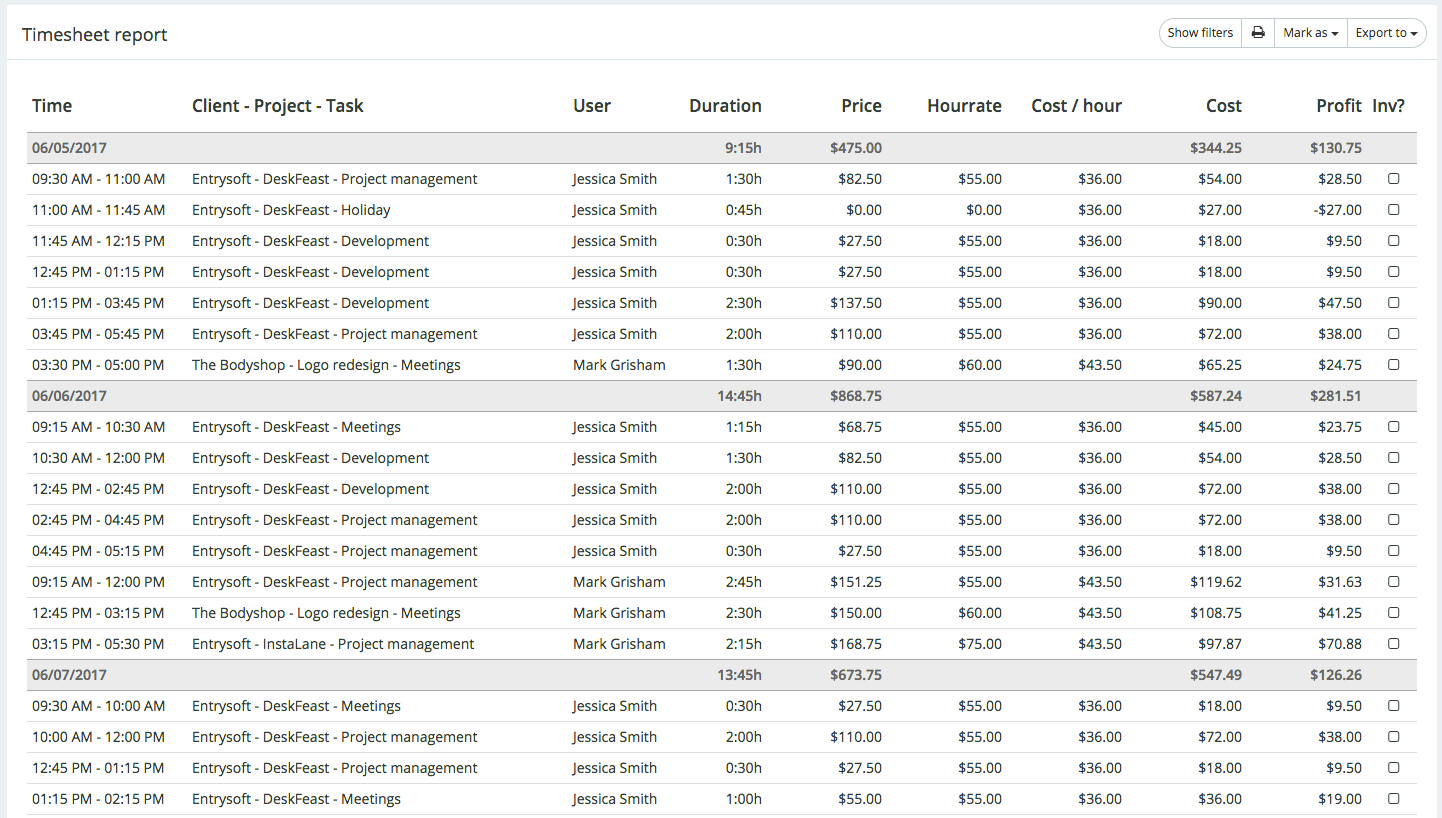Click the print icon button

(x=1258, y=33)
